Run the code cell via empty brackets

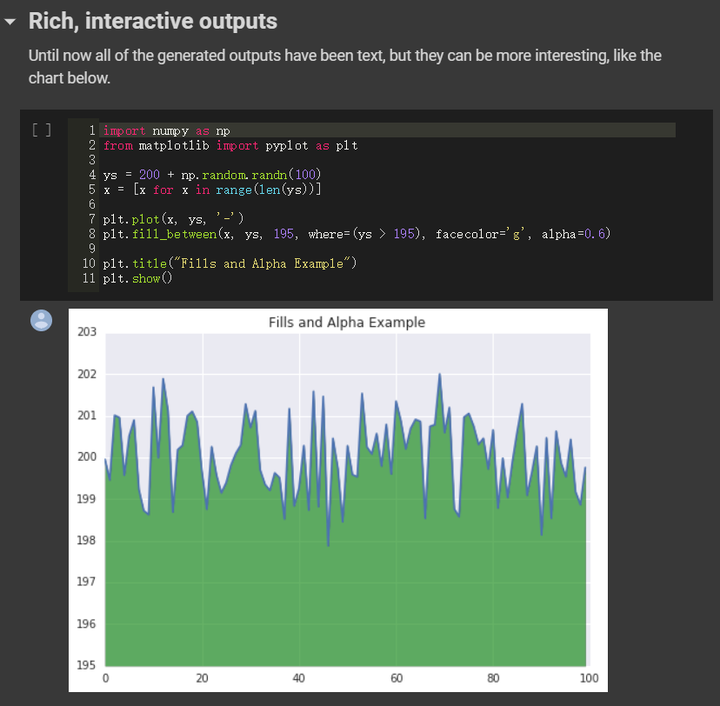click(41, 131)
